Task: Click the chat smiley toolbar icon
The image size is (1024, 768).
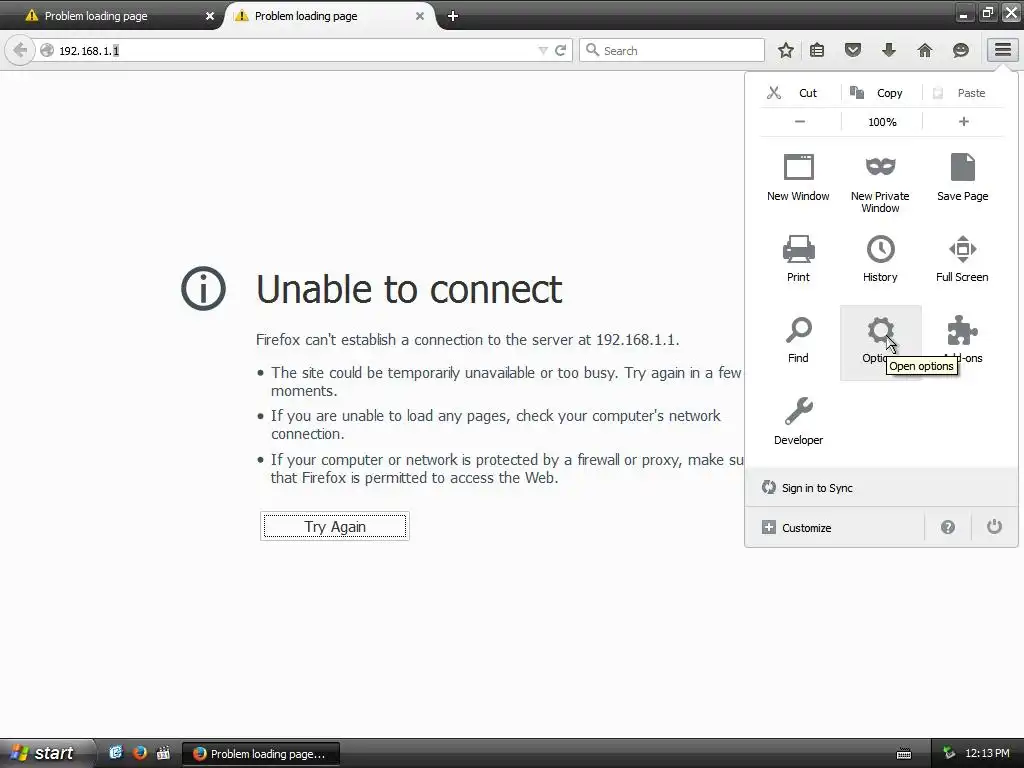Action: coord(961,50)
